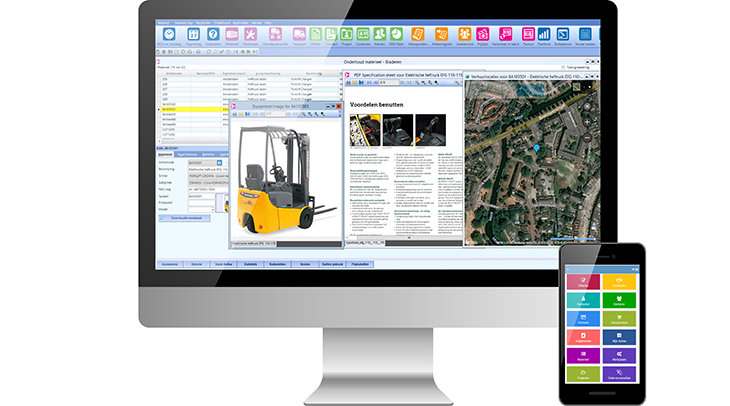Open the Klanten people icon
730x406 pixels.
click(x=379, y=34)
